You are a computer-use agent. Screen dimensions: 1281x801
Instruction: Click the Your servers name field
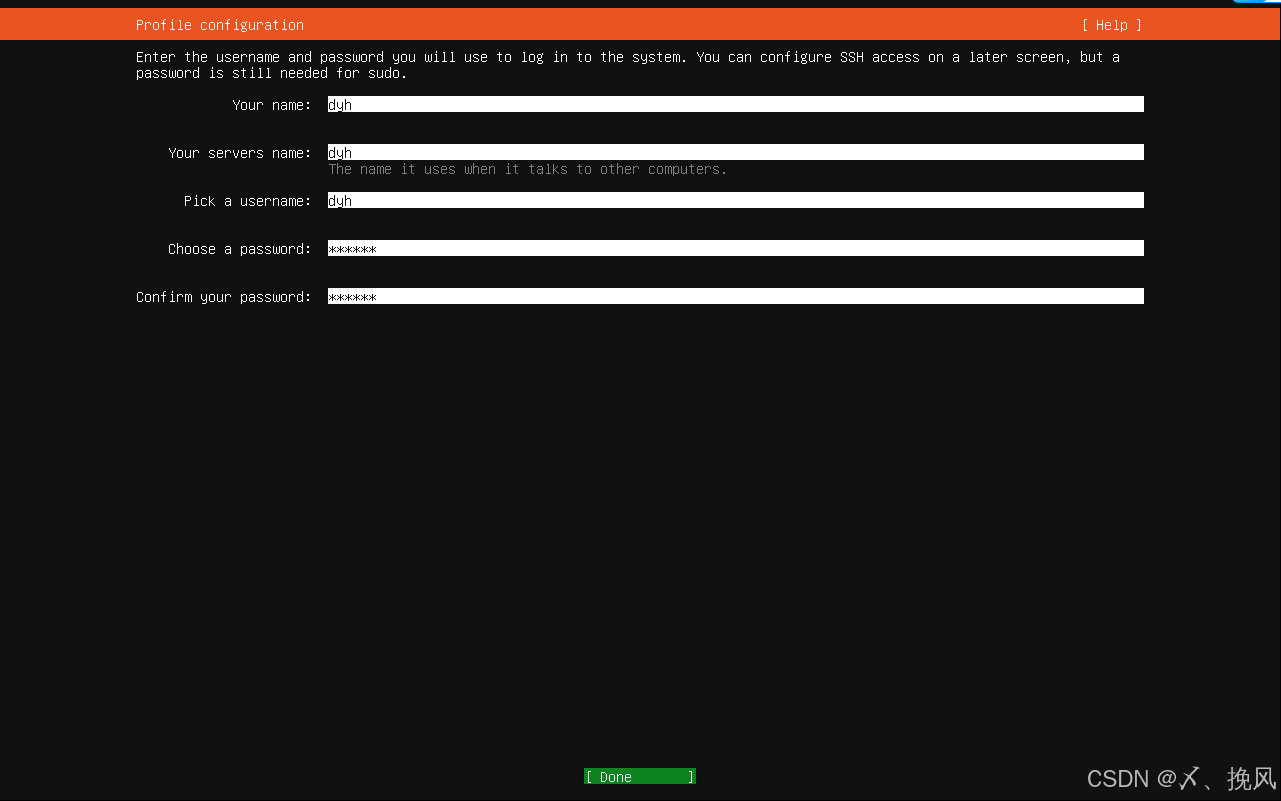pyautogui.click(x=735, y=151)
